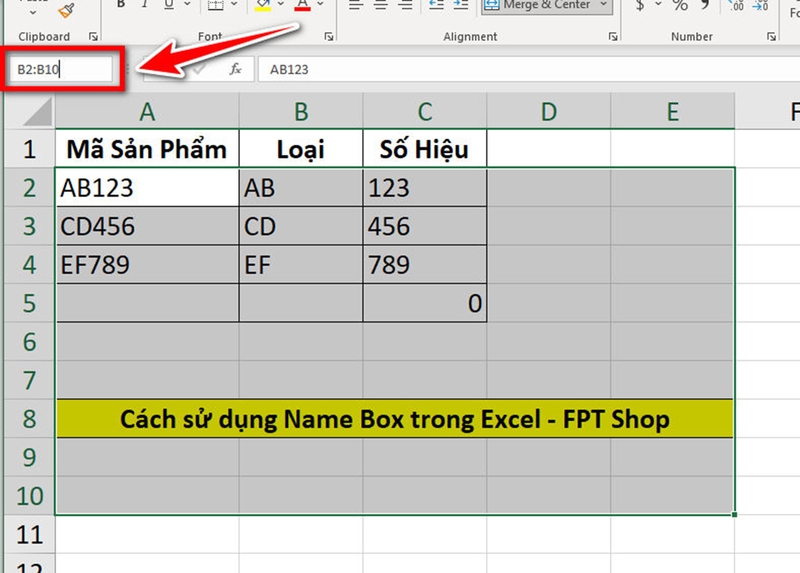Click the Name Box field
The width and height of the screenshot is (800, 573).
[x=61, y=69]
